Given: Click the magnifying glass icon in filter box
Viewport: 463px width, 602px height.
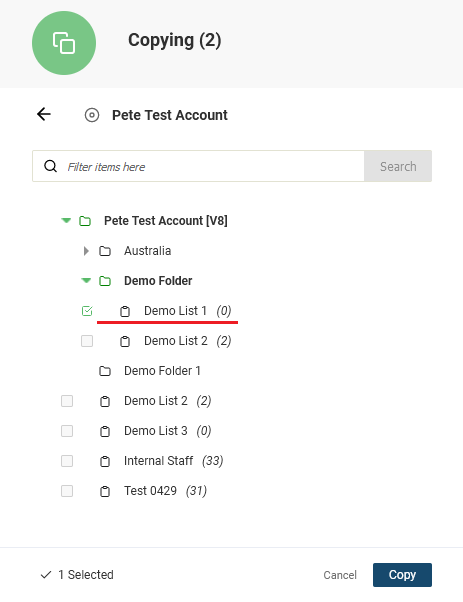Looking at the screenshot, I should (50, 166).
